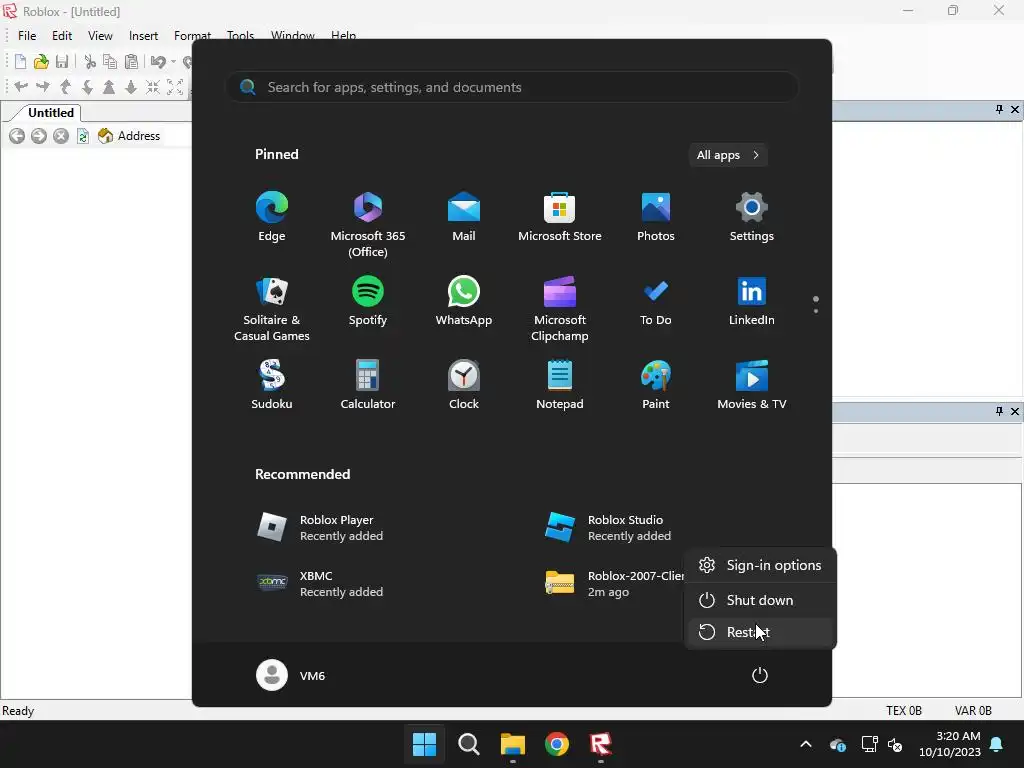Viewport: 1024px width, 768px height.
Task: Open Spotify from pinned apps
Action: pos(368,302)
